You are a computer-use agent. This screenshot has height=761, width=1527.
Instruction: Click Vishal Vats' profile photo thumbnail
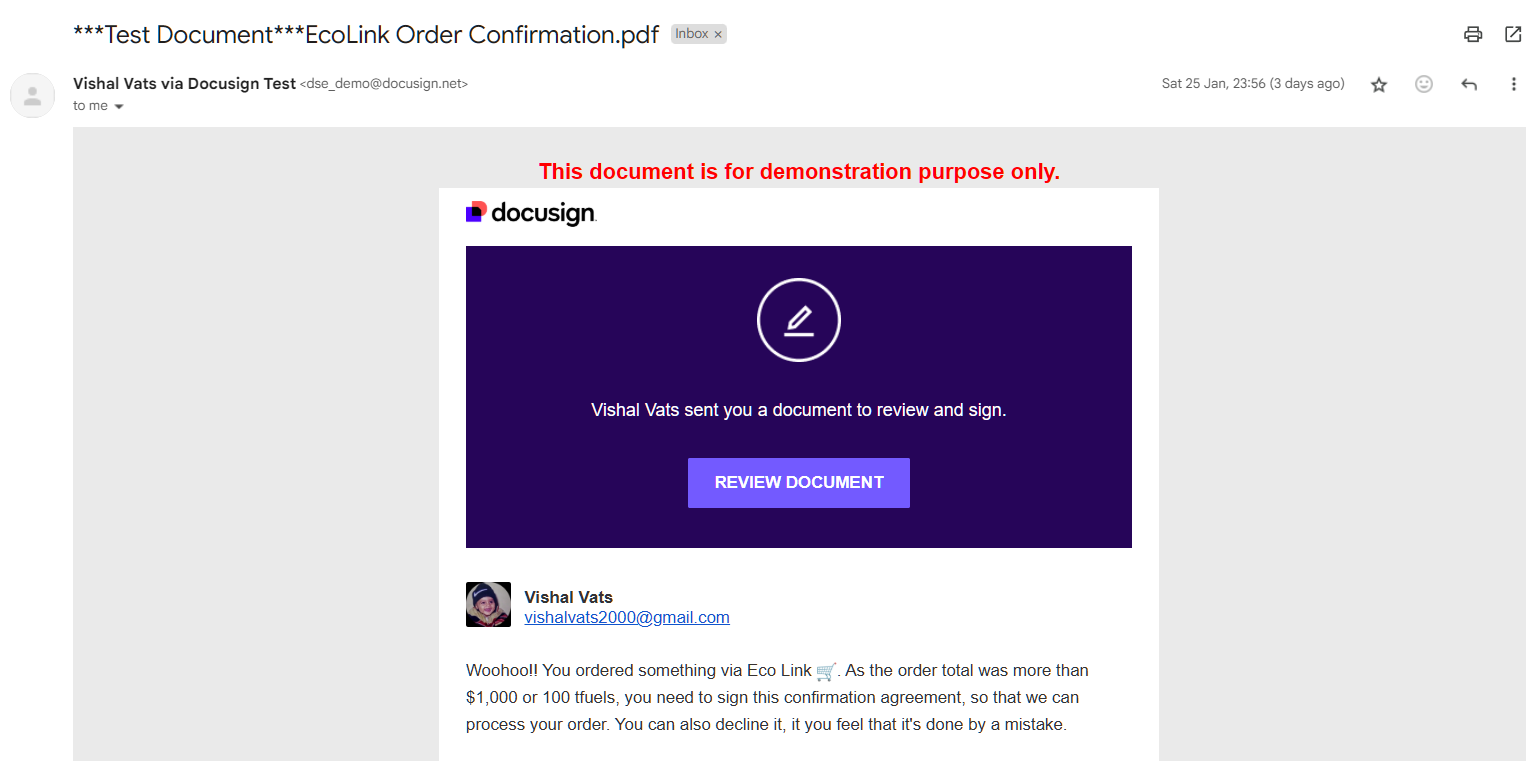click(x=488, y=605)
